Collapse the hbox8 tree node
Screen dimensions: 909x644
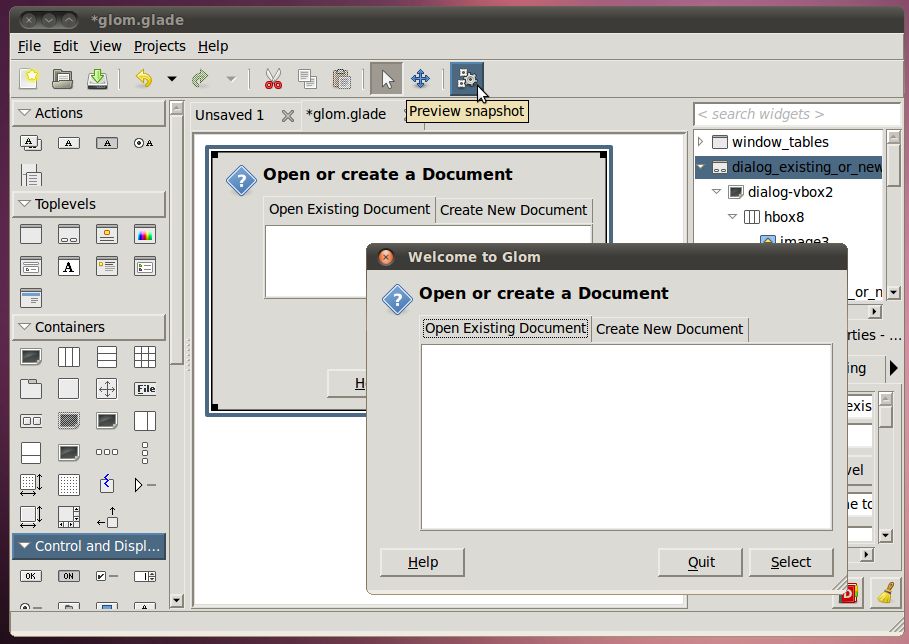coord(732,216)
